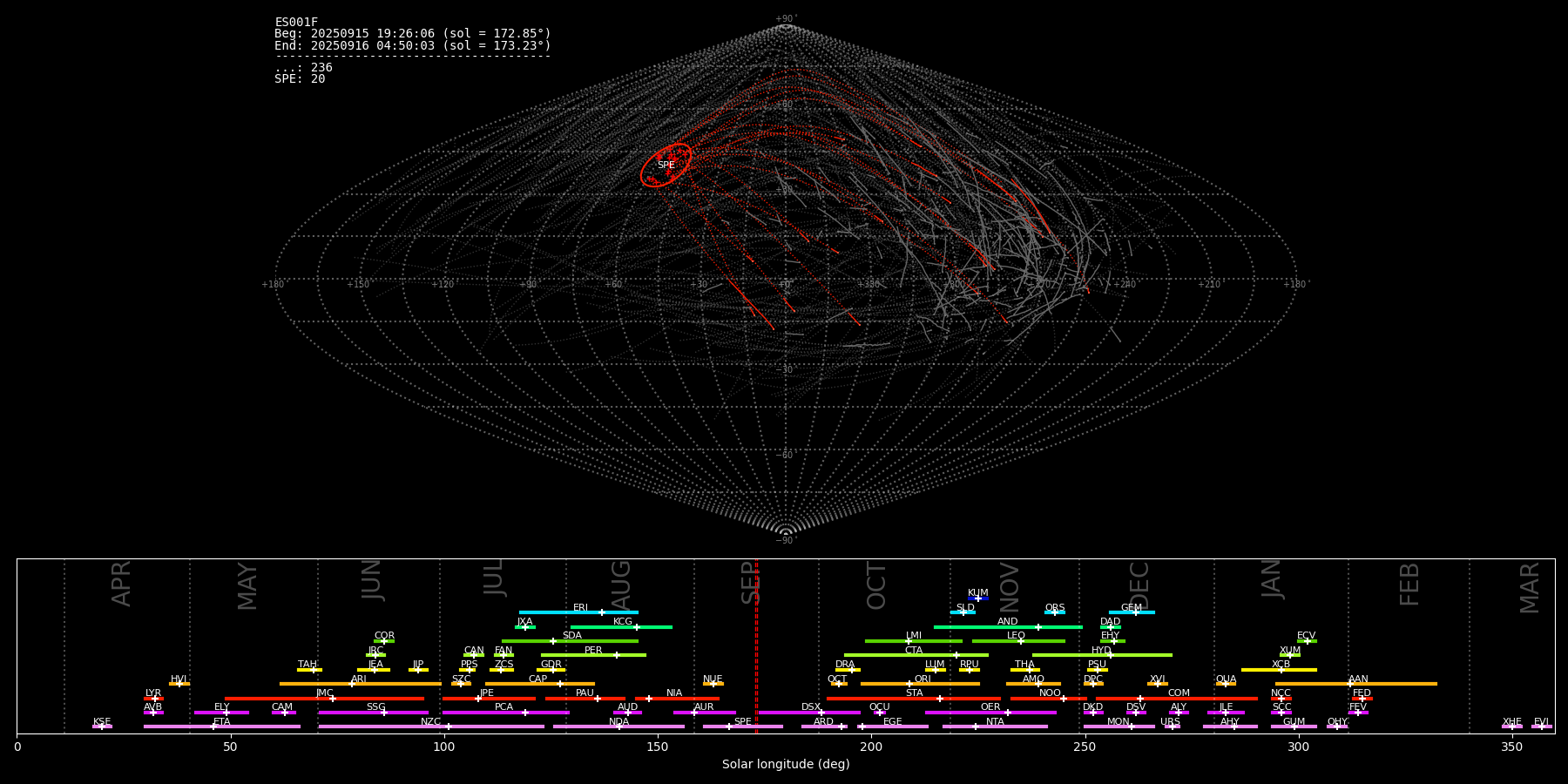Click the large OCT month label
Viewport: 1568px width, 784px height.
click(876, 585)
